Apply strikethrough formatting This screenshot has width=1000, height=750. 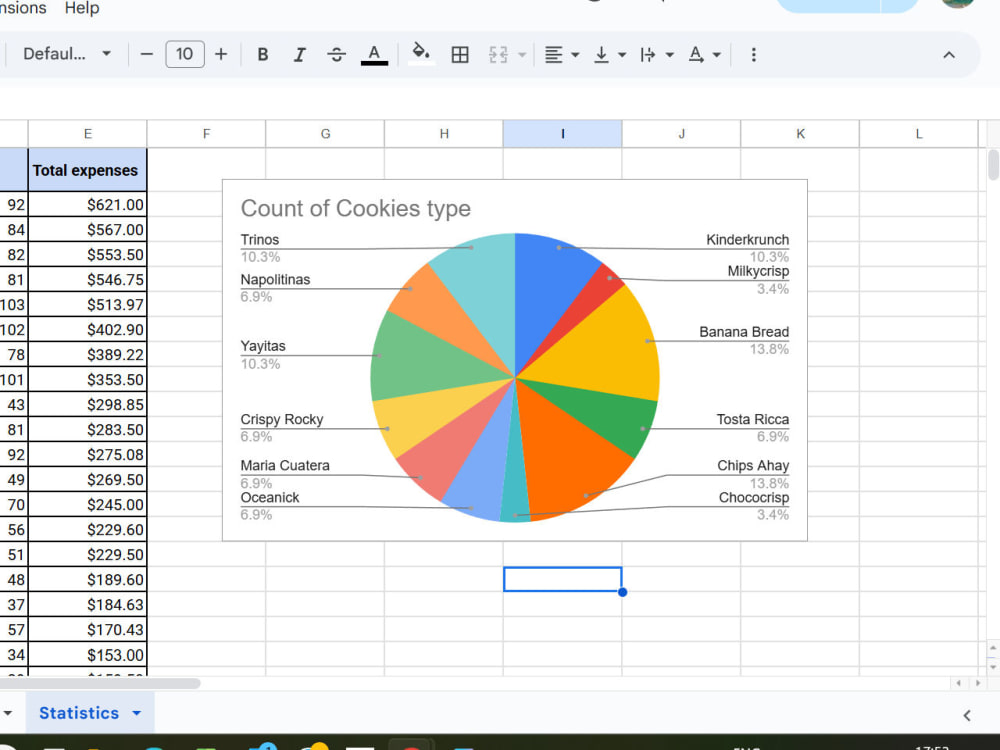point(336,55)
